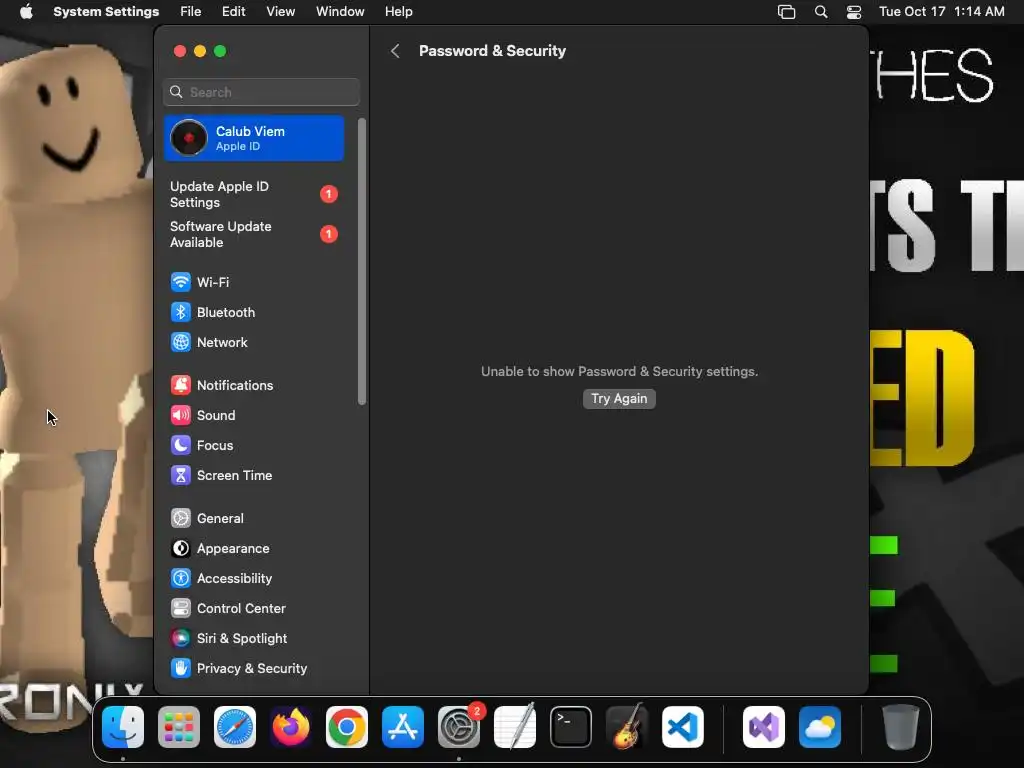Launch Firefox from the Dock
1024x768 pixels.
(x=291, y=727)
